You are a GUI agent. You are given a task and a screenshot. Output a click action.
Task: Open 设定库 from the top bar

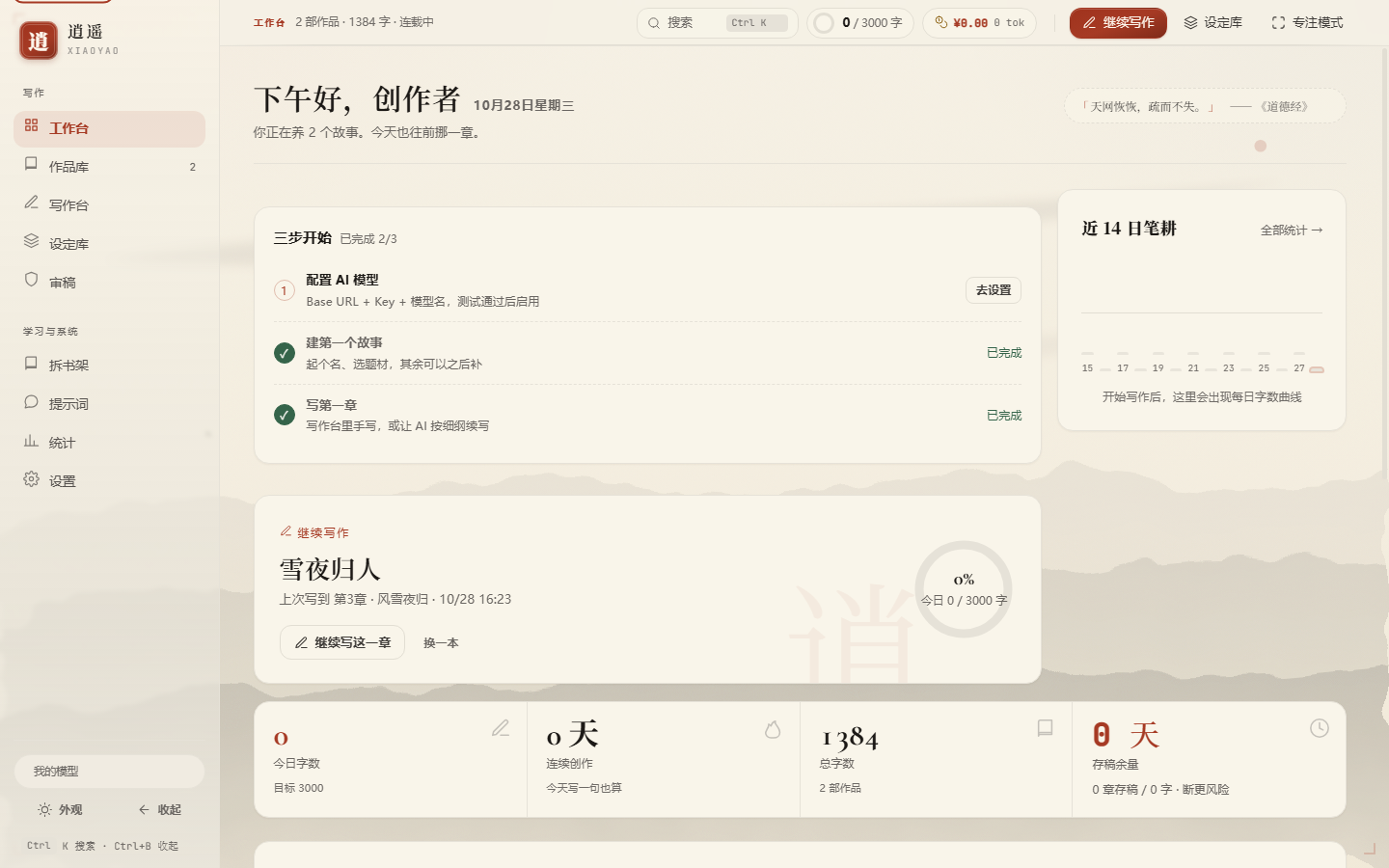click(x=1212, y=23)
